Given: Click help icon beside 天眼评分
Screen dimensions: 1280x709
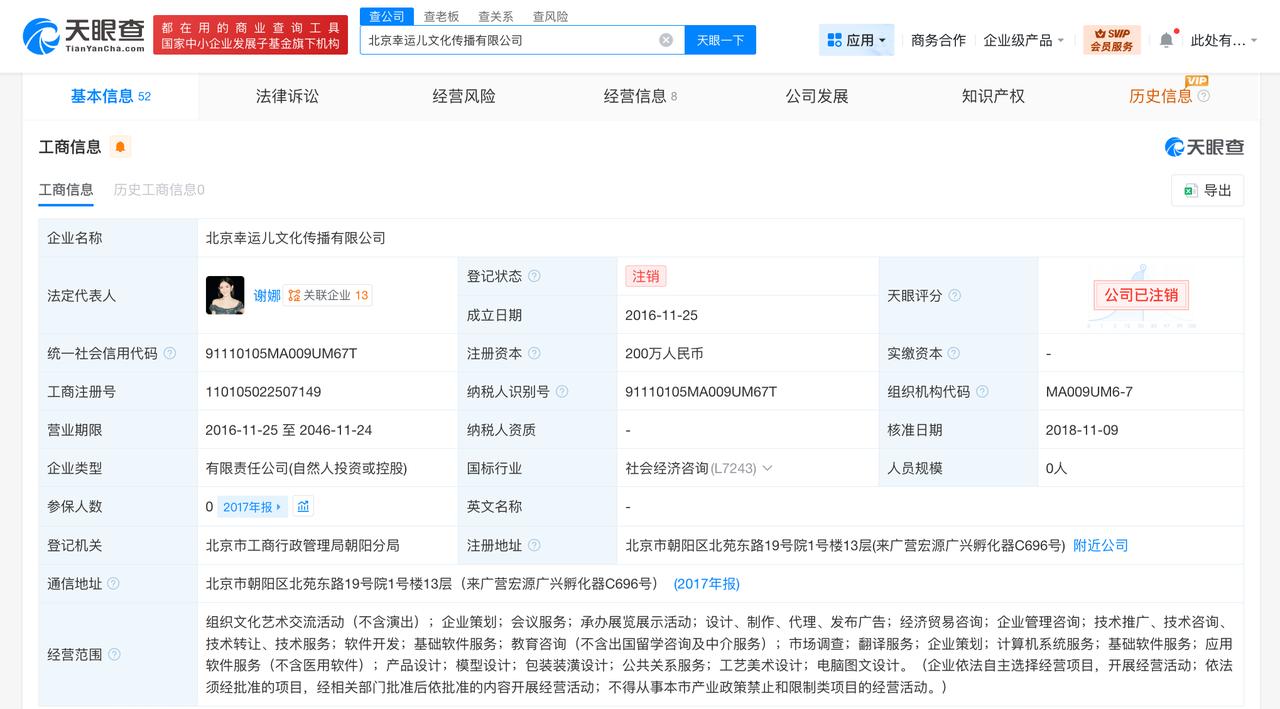Looking at the screenshot, I should click(x=954, y=296).
